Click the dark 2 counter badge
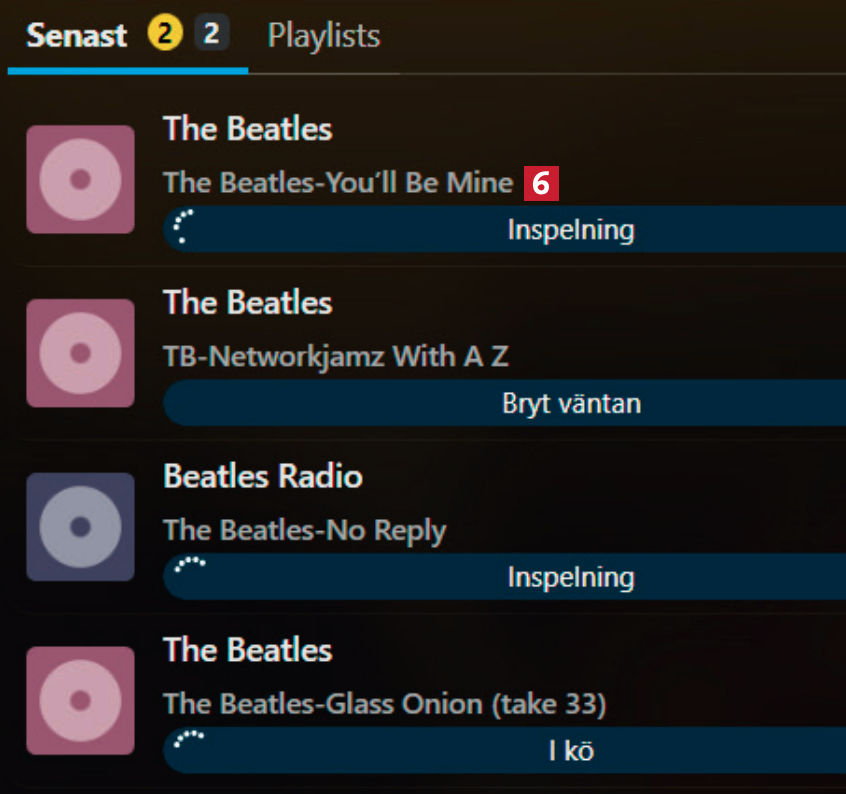This screenshot has height=794, width=846. coord(211,35)
